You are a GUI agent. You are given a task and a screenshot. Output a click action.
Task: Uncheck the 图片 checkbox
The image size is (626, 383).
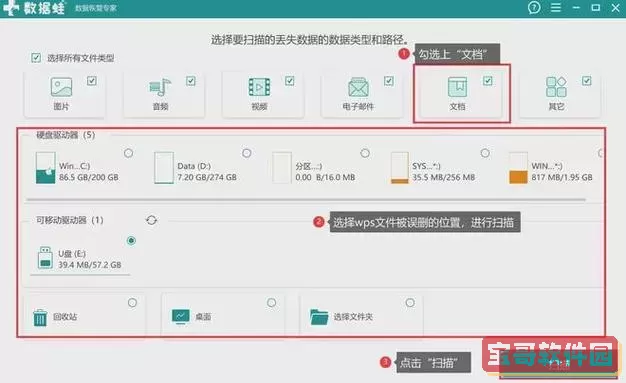(x=92, y=81)
